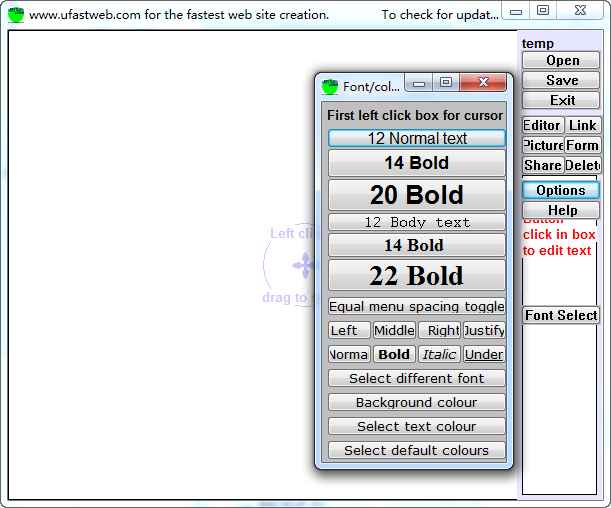This screenshot has width=611, height=508.
Task: Click Select different font
Action: 417,378
